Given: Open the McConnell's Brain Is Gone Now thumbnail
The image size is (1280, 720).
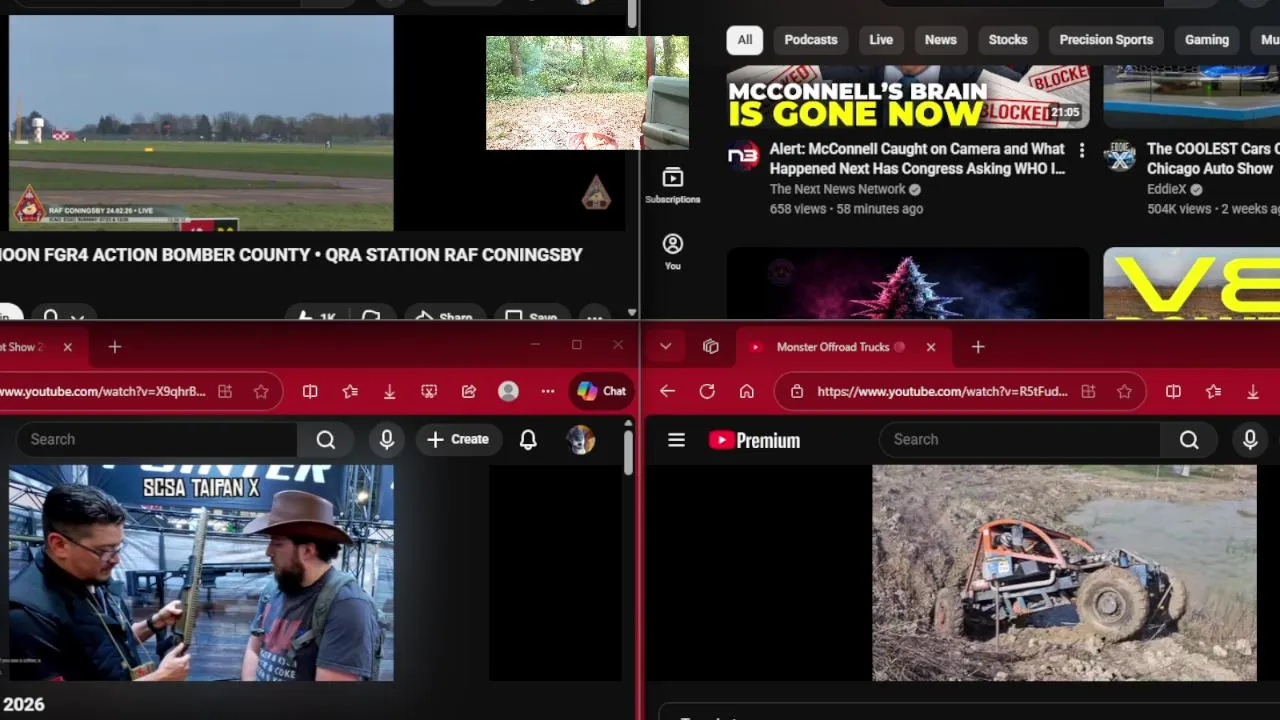Looking at the screenshot, I should coord(908,97).
